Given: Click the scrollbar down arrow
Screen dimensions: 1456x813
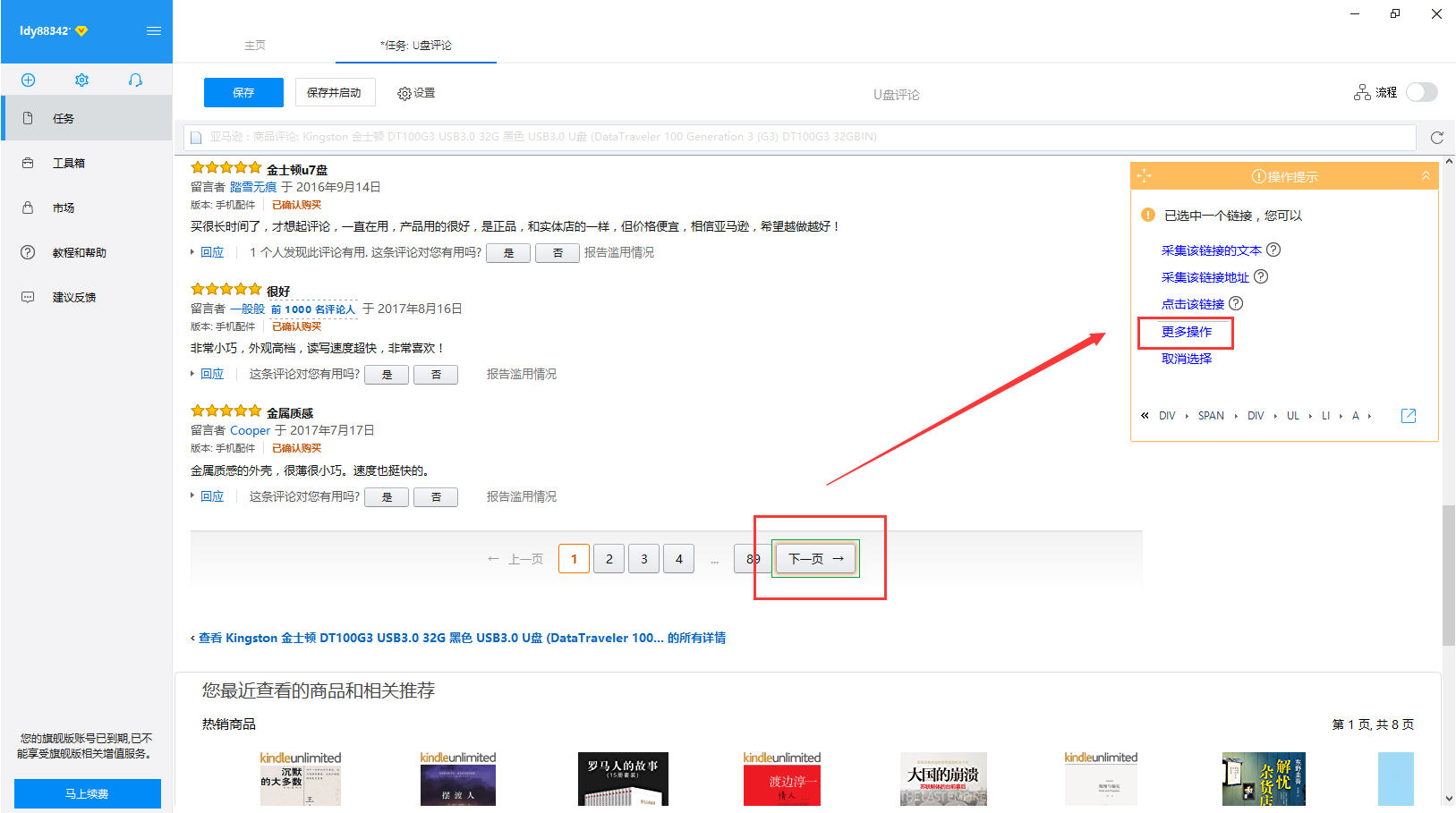Looking at the screenshot, I should [1449, 799].
